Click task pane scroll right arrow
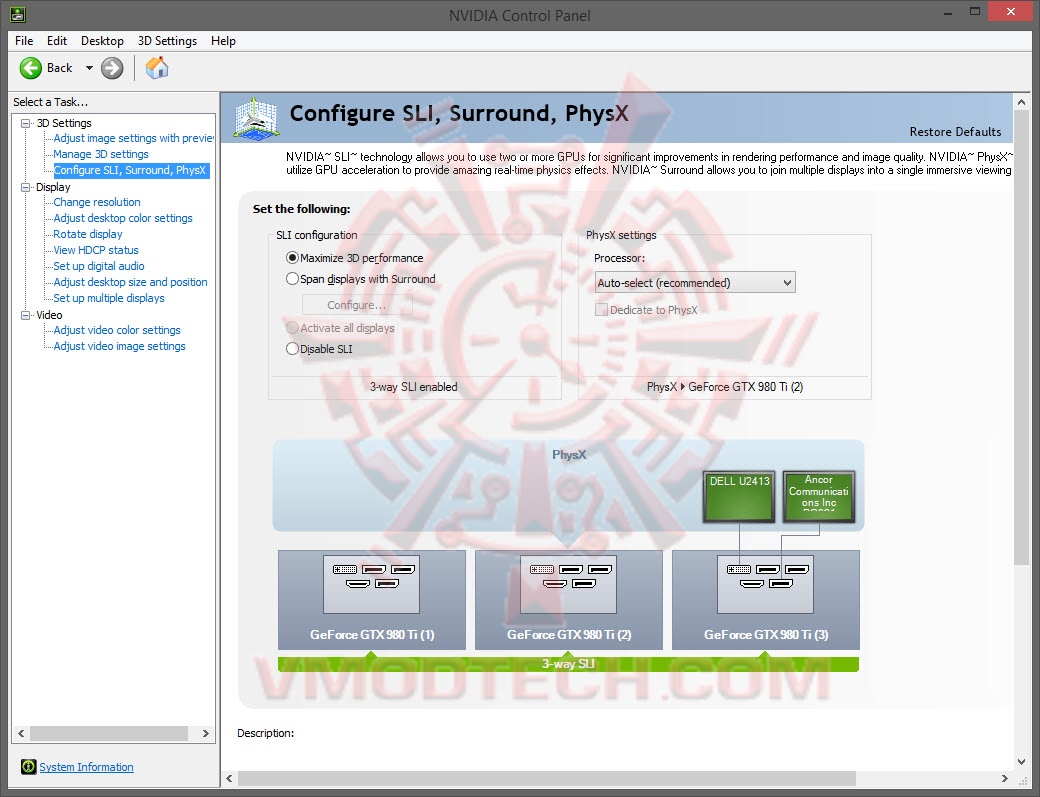Viewport: 1040px width, 797px height. [x=206, y=733]
